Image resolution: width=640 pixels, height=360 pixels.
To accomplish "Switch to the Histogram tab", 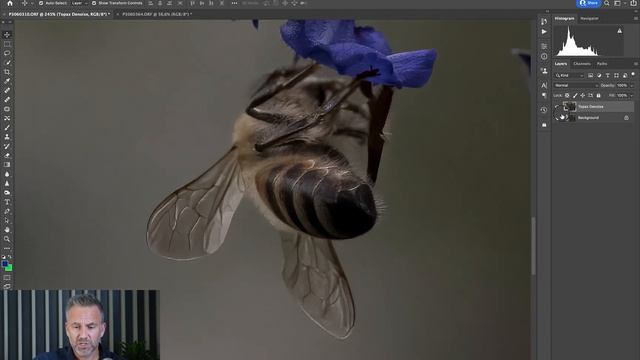I will [564, 18].
